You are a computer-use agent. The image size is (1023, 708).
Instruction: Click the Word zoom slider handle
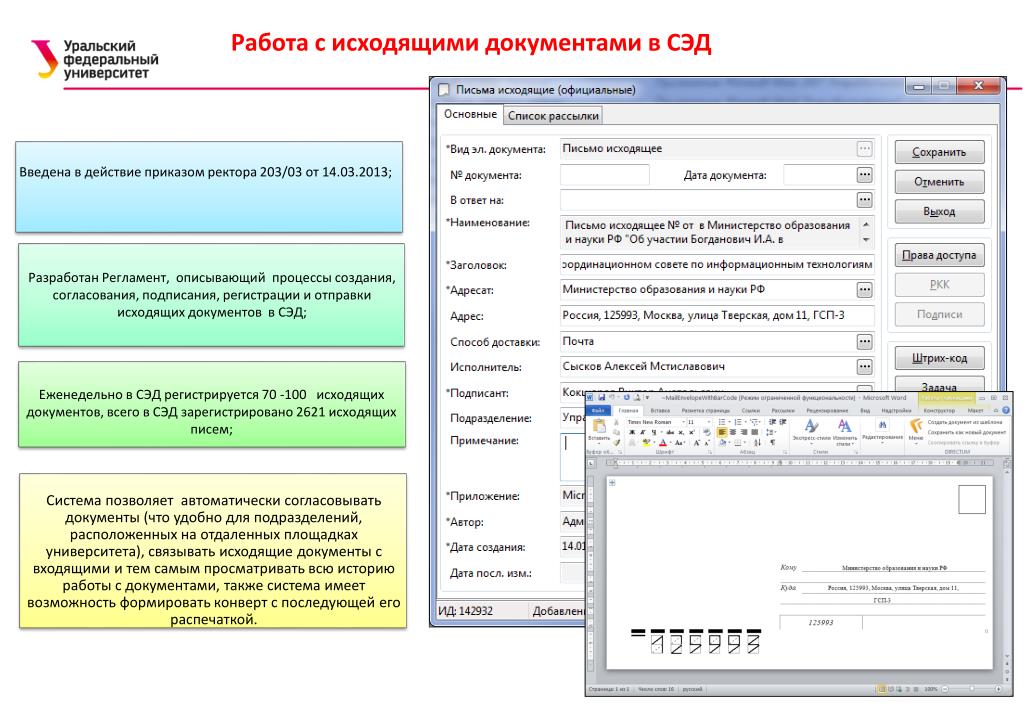pyautogui.click(x=972, y=688)
